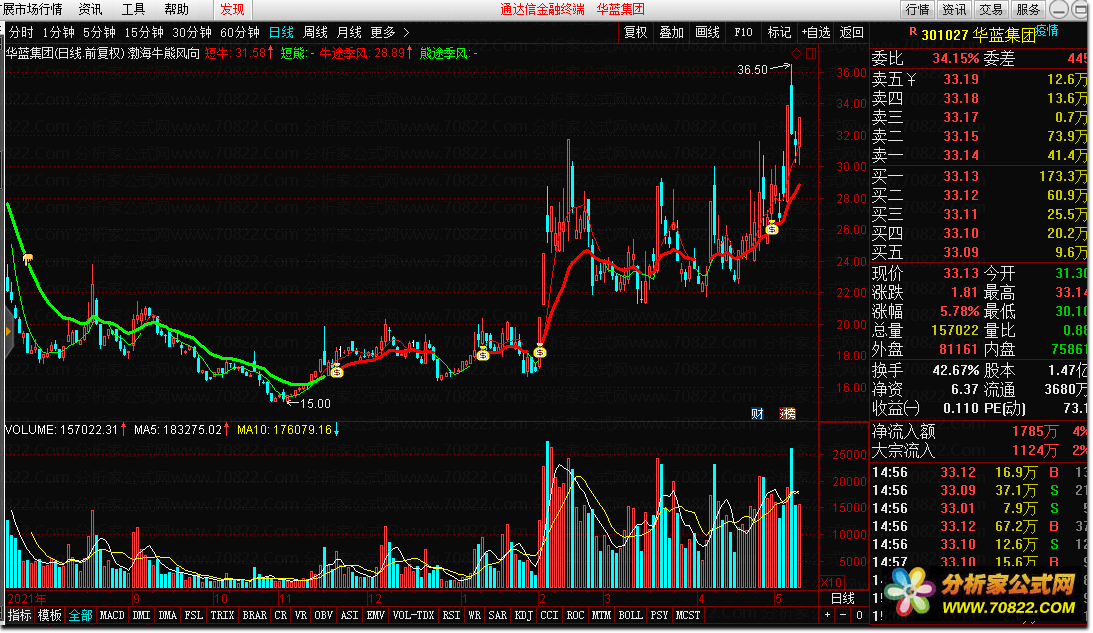The width and height of the screenshot is (1093, 633).
Task: Click the left edge panel arrow handle
Action: click(x=8, y=332)
